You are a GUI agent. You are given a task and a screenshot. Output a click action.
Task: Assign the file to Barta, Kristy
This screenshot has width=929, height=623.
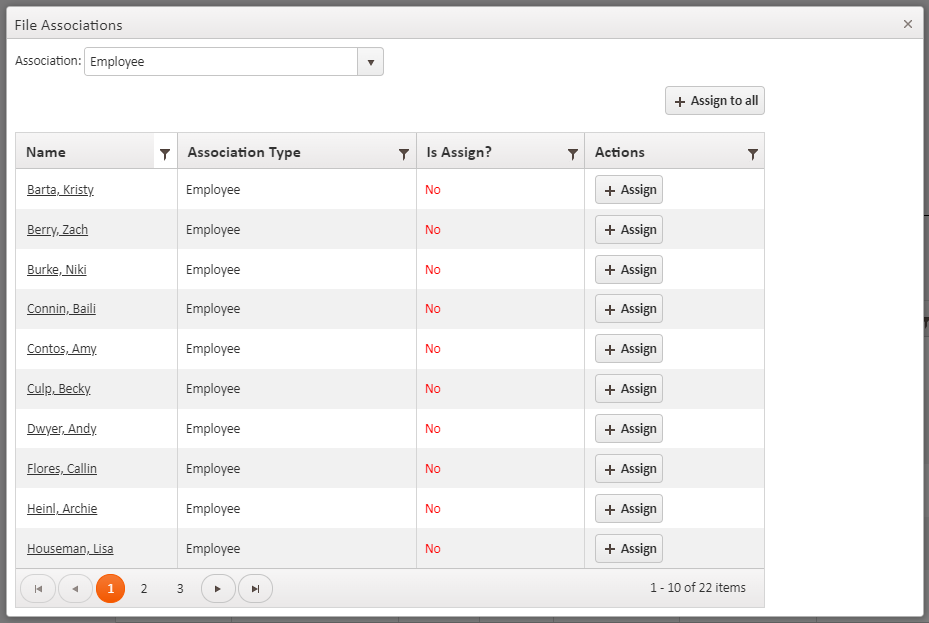point(629,190)
